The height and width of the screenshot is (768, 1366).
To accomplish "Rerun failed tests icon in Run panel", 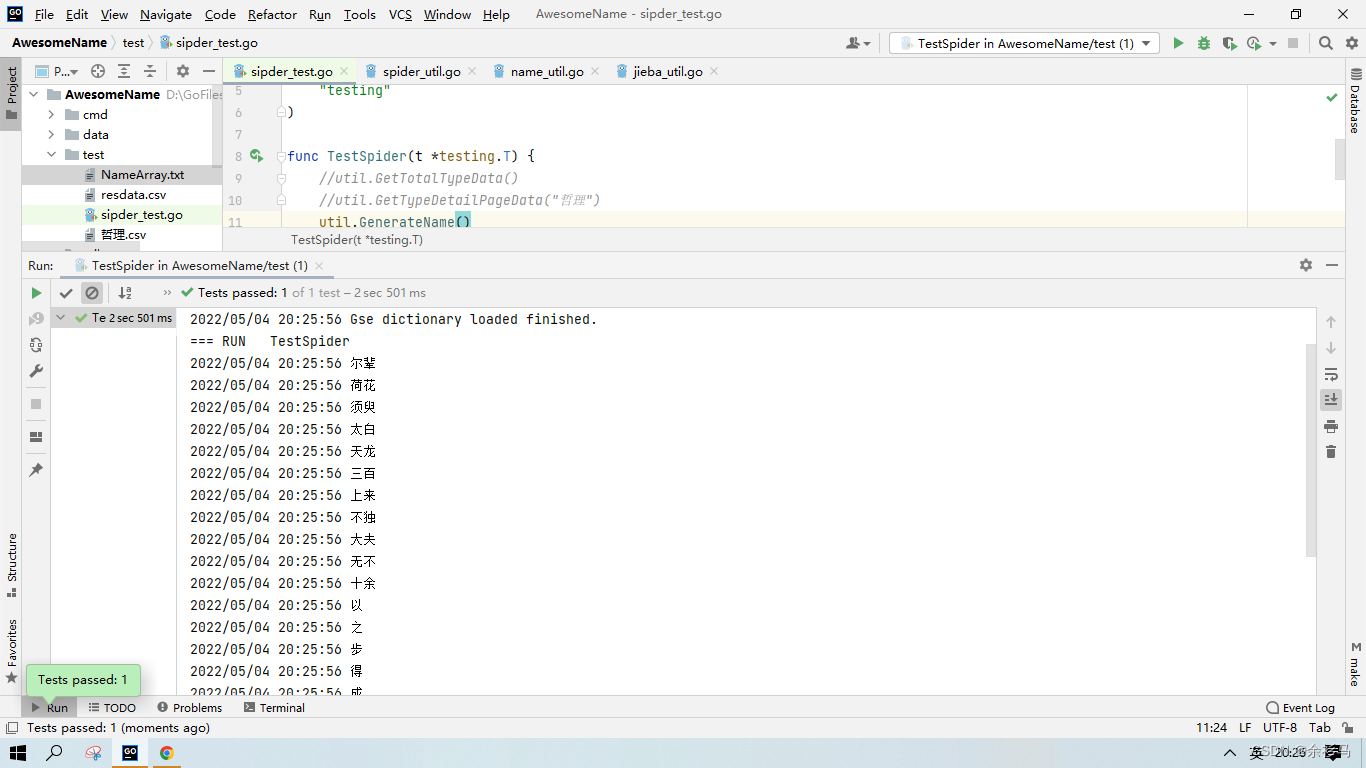I will pos(36,319).
